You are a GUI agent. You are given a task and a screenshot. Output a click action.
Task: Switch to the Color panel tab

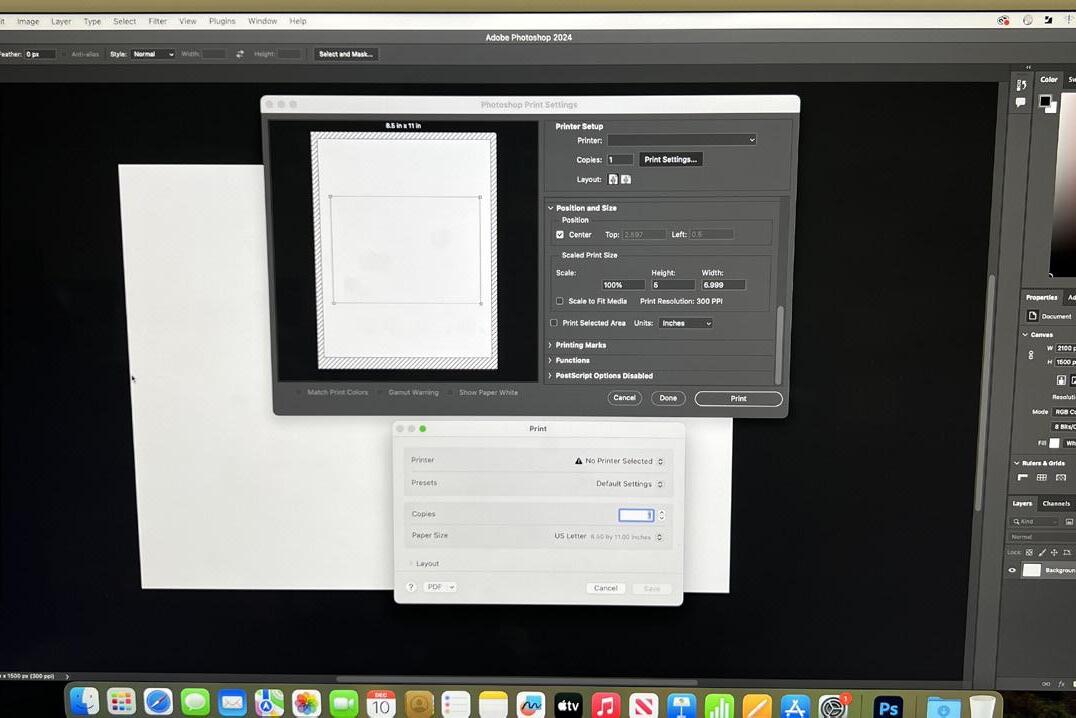(x=1049, y=80)
